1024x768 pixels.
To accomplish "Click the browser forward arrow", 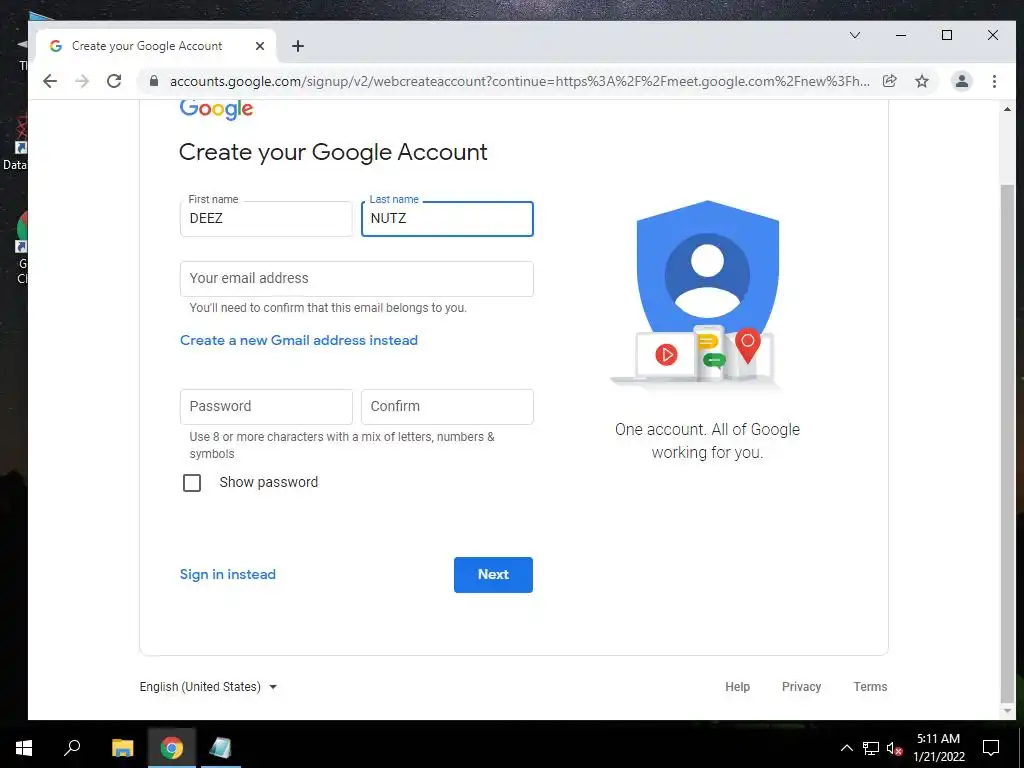I will click(82, 81).
